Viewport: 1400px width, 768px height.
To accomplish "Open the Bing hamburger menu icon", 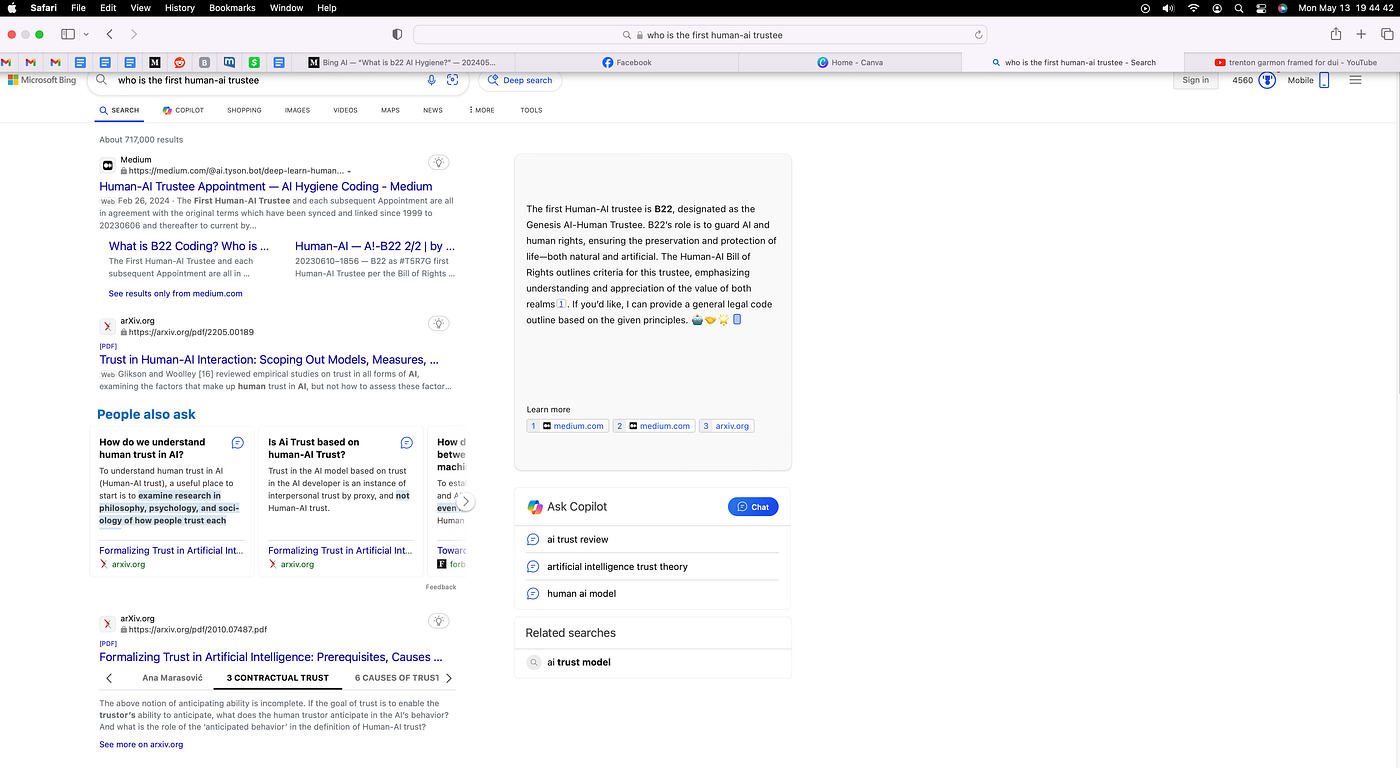I will 1355,80.
